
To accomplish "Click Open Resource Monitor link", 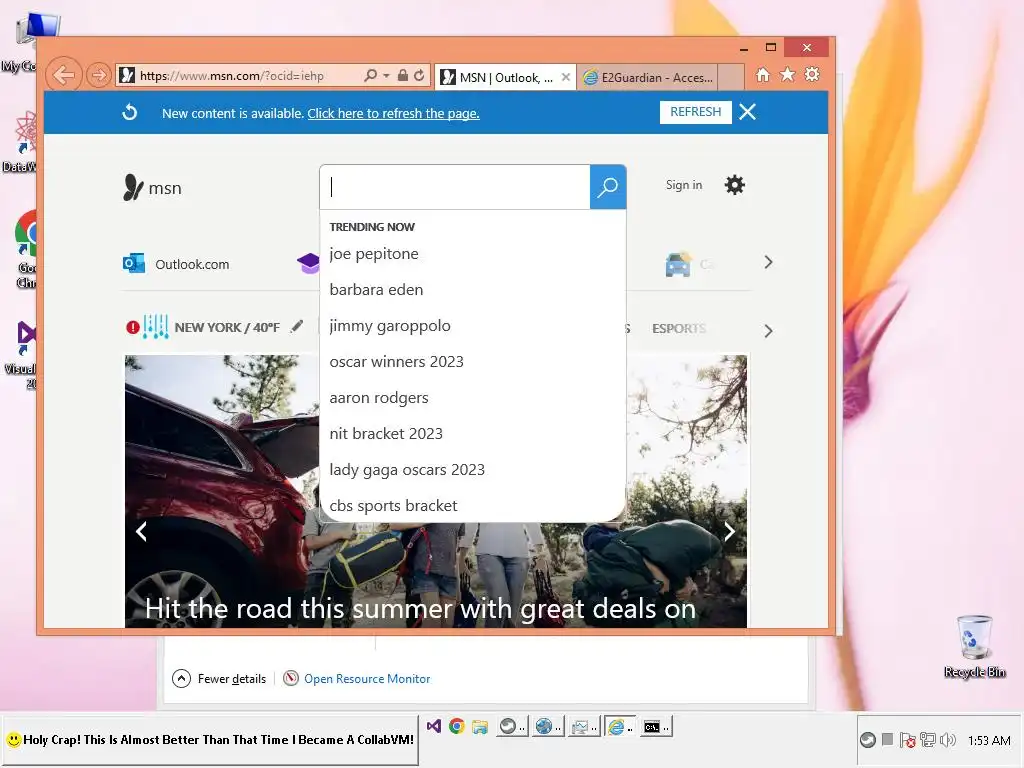I will 366,679.
